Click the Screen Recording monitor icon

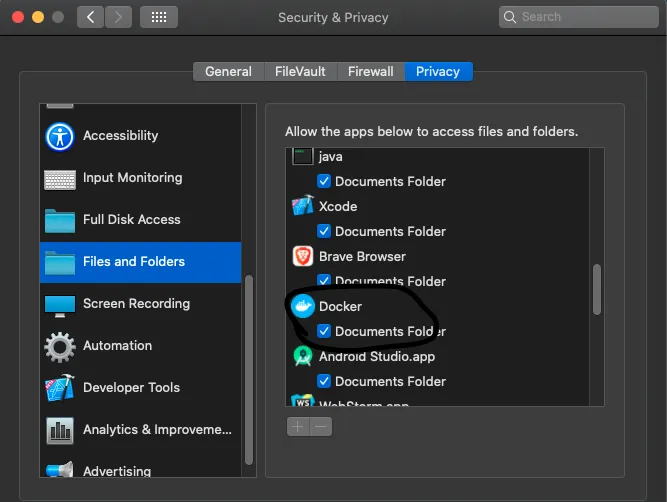[x=60, y=304]
